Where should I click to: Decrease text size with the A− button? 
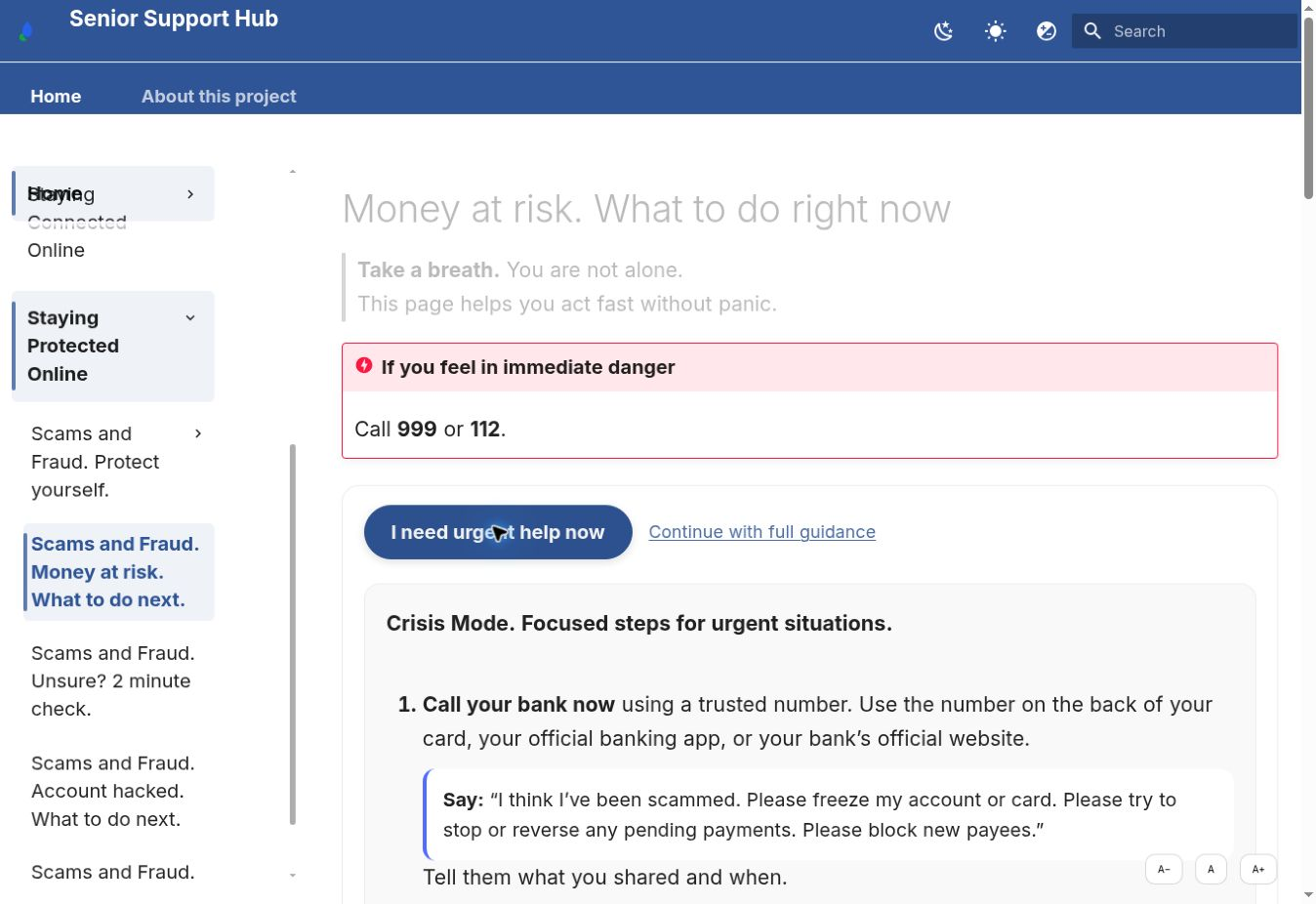[1164, 869]
